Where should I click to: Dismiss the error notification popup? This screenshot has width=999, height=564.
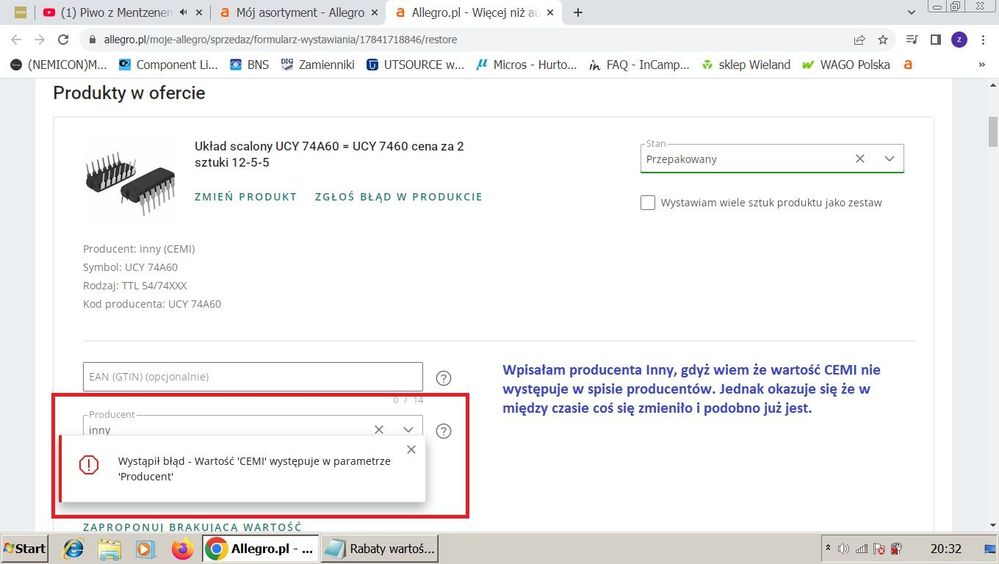[411, 450]
